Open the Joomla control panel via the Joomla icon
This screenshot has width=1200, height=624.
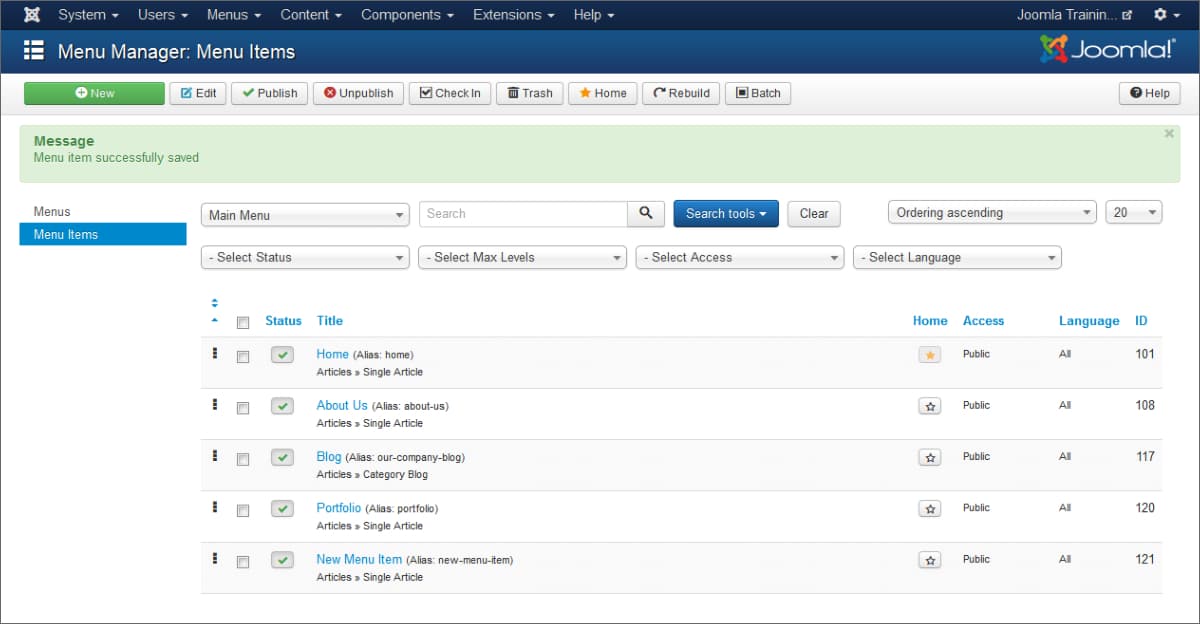31,14
